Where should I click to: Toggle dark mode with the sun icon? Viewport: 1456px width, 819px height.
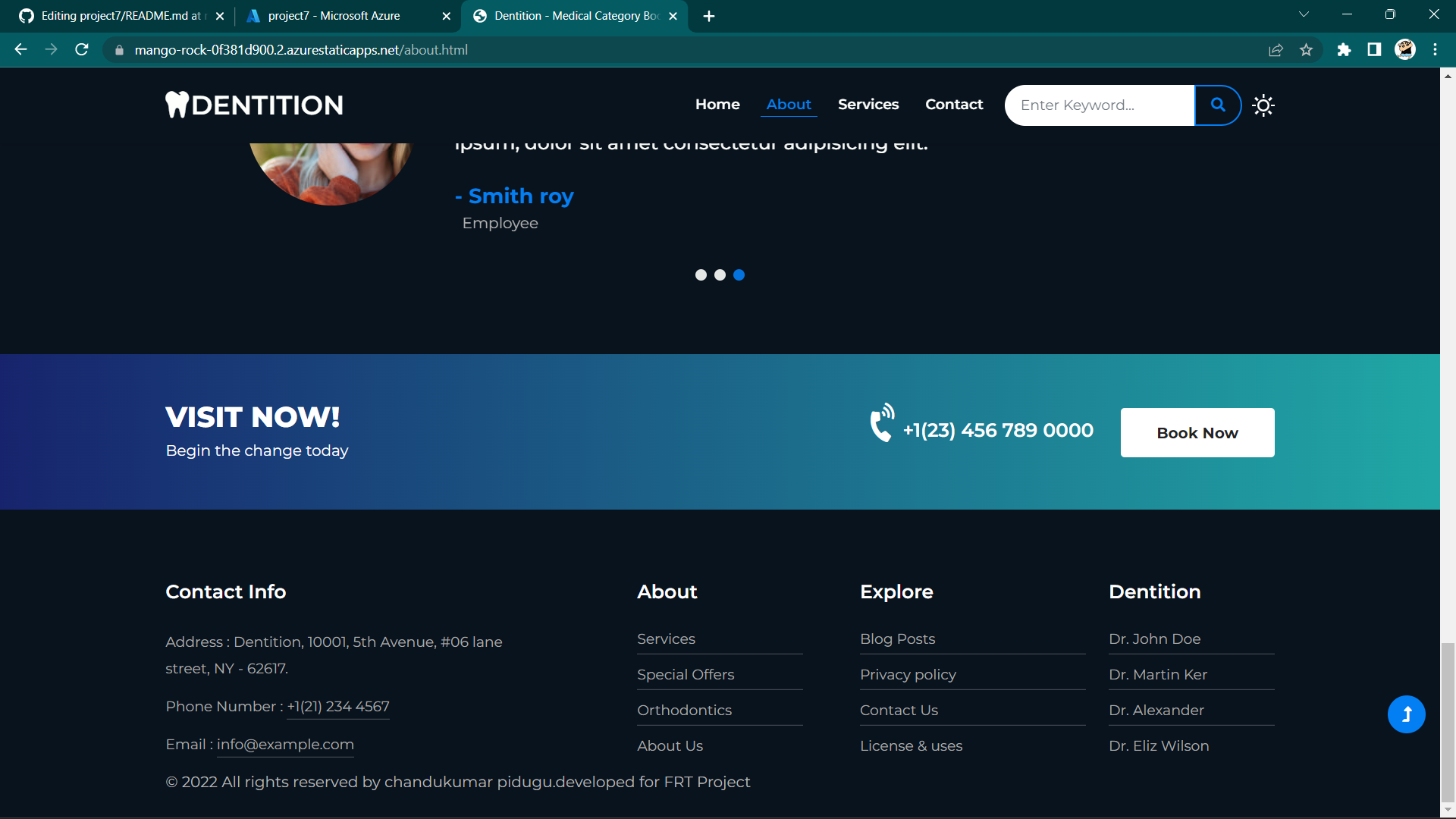(x=1263, y=105)
